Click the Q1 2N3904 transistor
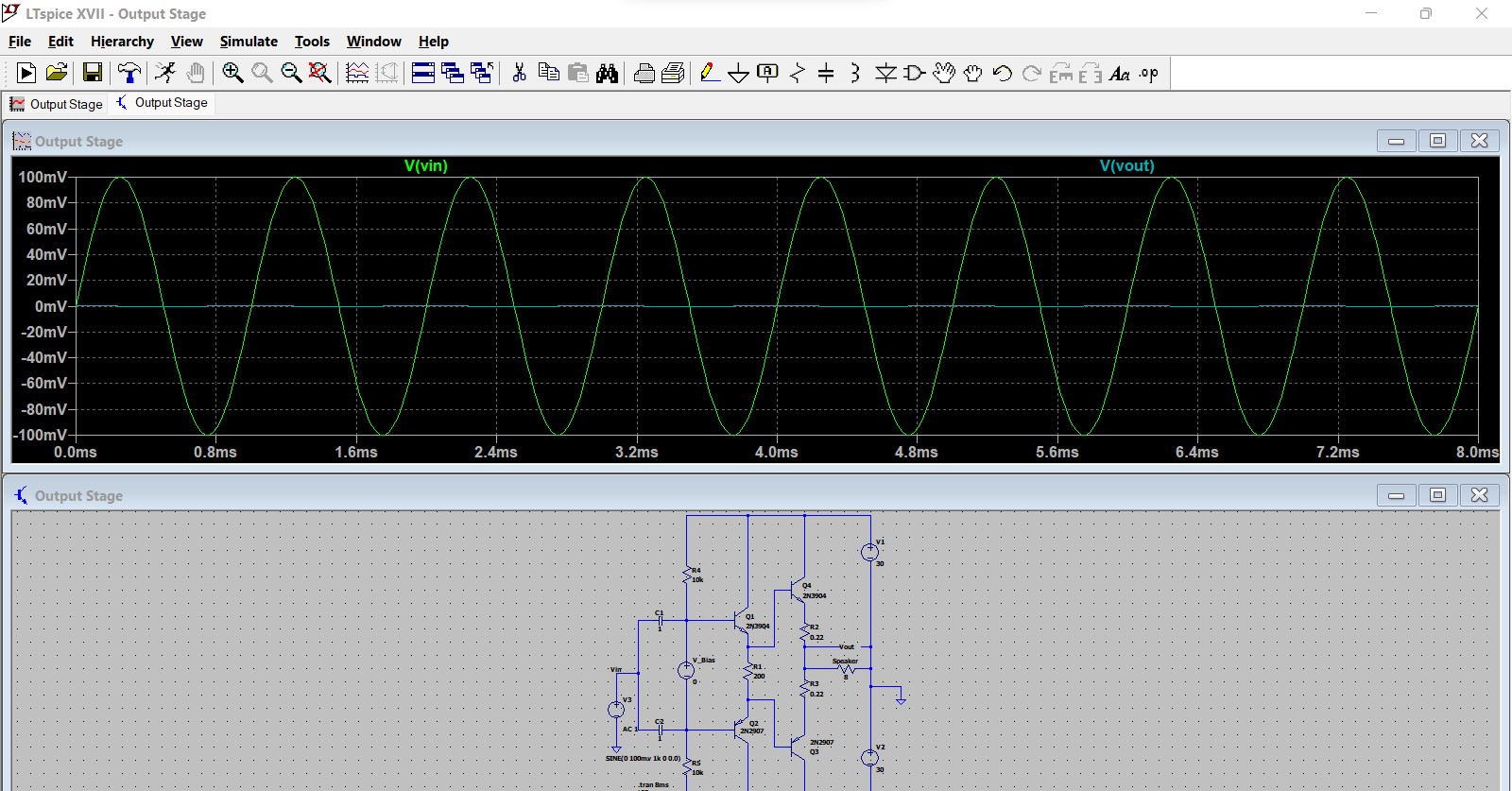This screenshot has width=1512, height=791. pyautogui.click(x=743, y=622)
